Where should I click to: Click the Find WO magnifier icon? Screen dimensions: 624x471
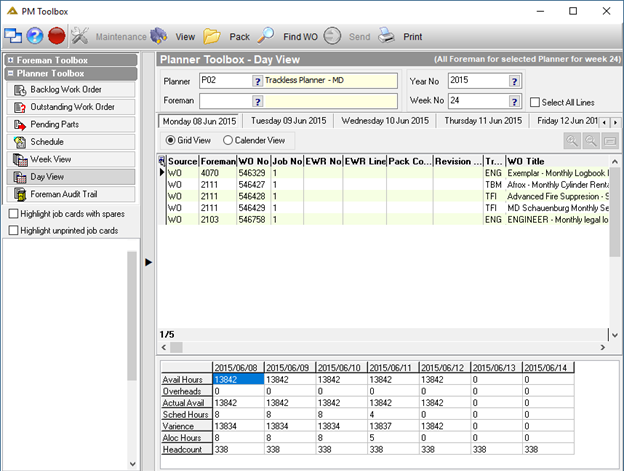(x=266, y=36)
